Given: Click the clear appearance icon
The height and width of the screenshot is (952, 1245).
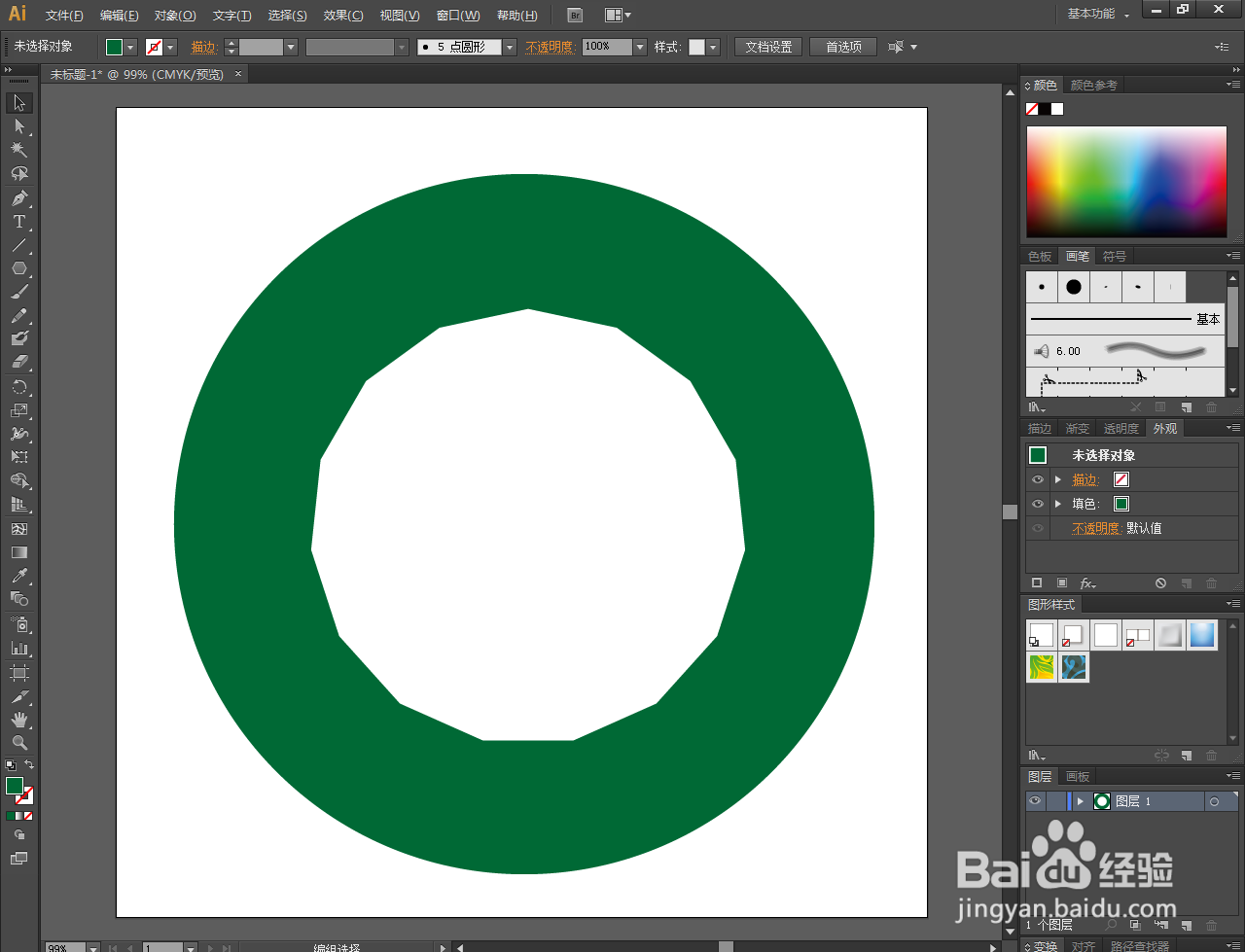Looking at the screenshot, I should 1160,583.
